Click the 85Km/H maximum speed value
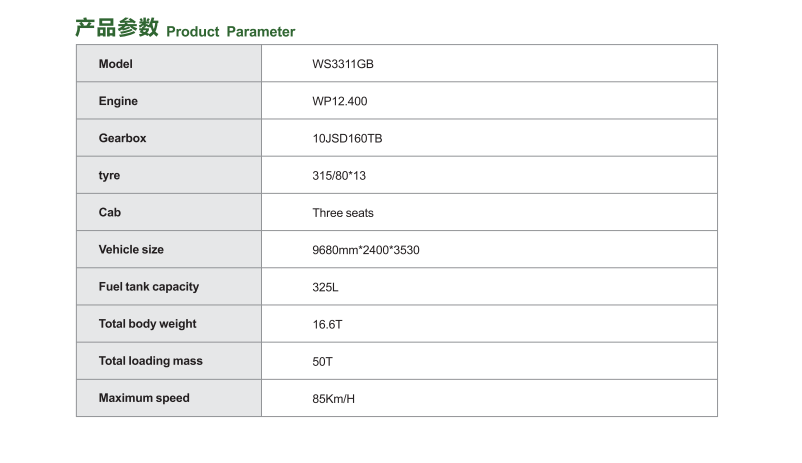The height and width of the screenshot is (463, 802). pos(333,399)
